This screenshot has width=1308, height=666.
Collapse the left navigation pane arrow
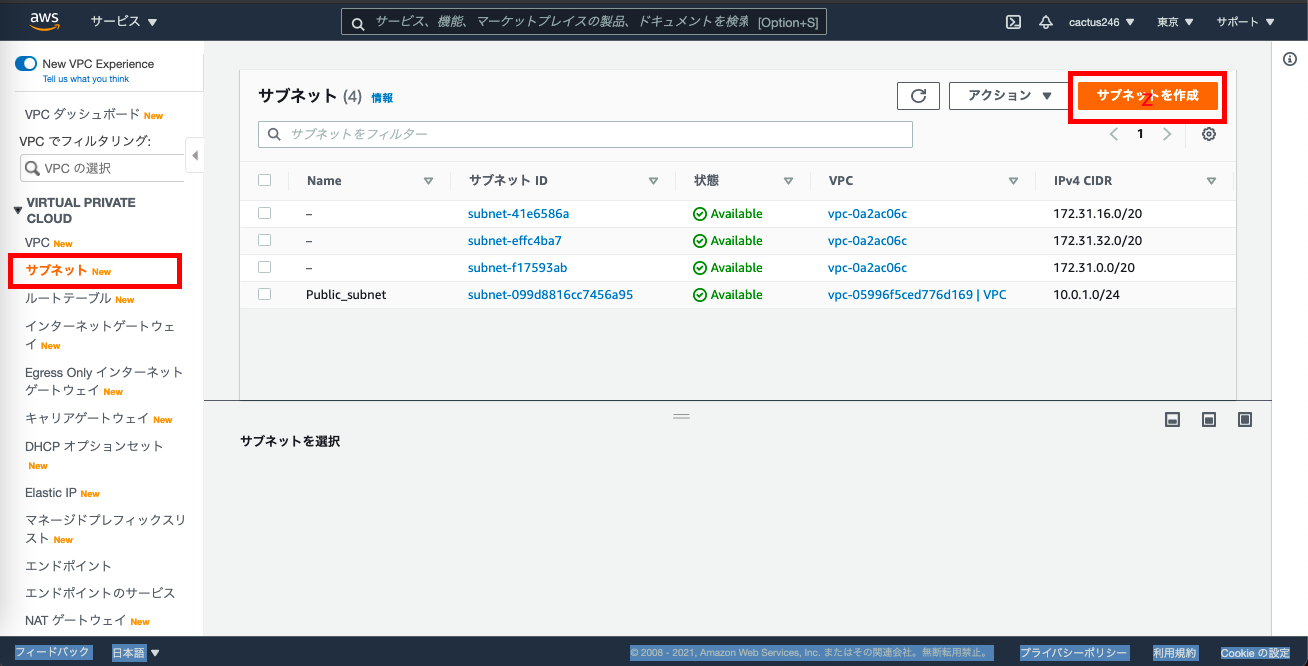[x=195, y=155]
